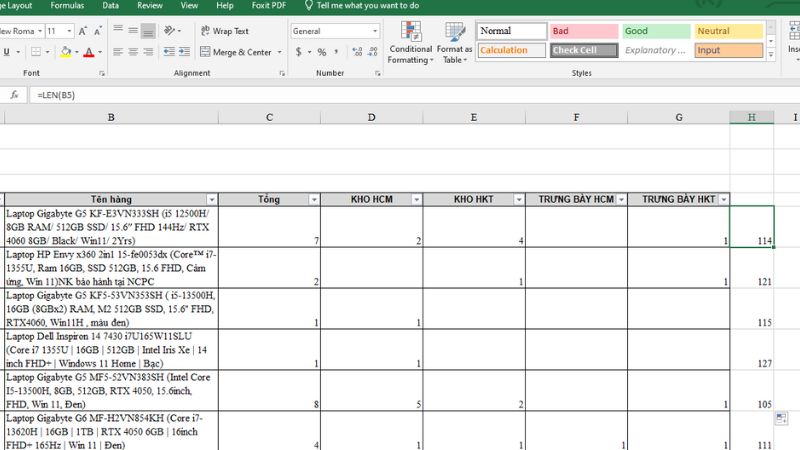Apply the Neutral cell style
This screenshot has height=450, width=800.
click(x=729, y=31)
